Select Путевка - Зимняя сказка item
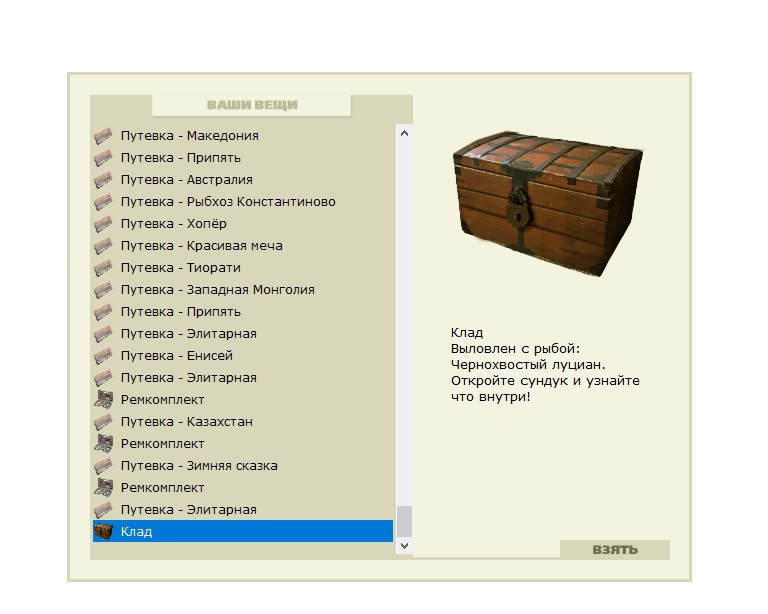This screenshot has height=614, width=768. (x=243, y=466)
